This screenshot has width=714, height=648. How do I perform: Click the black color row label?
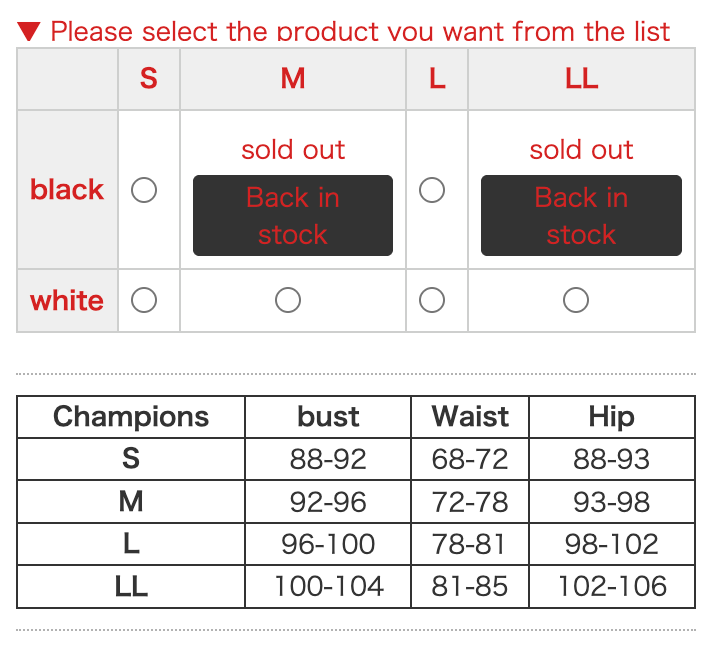coord(67,189)
